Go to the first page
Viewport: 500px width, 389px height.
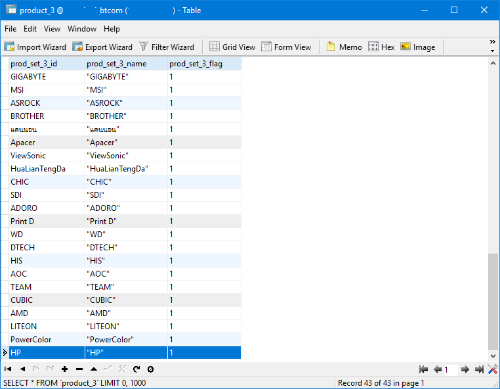pos(423,369)
